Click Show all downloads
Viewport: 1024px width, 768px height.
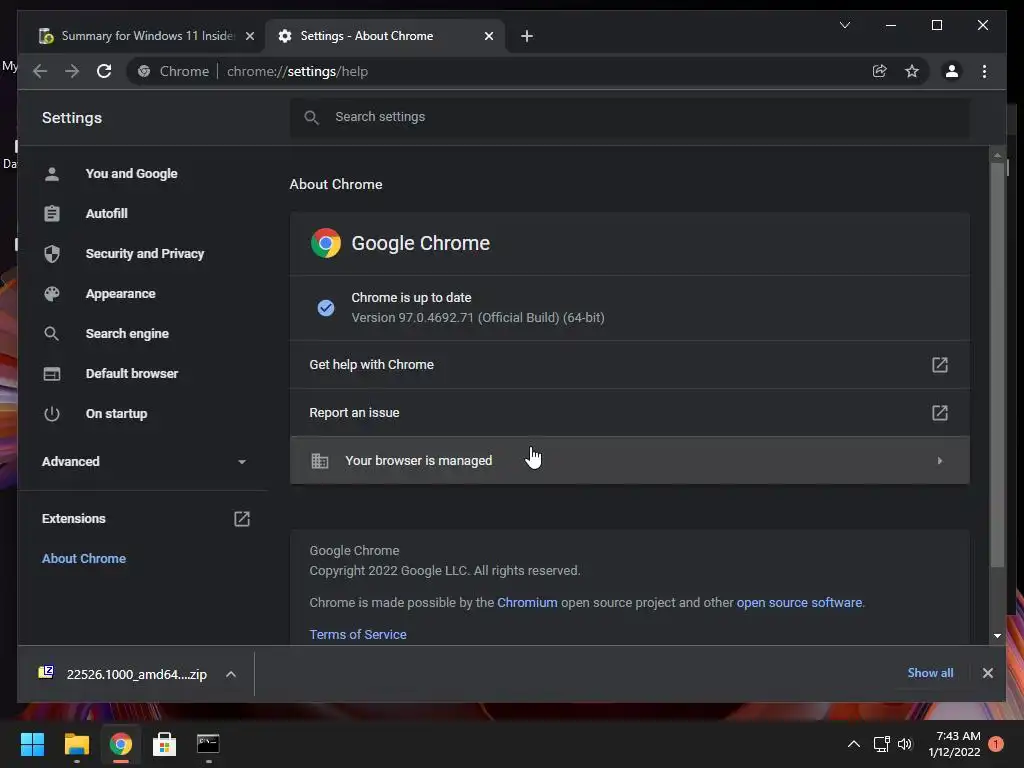(x=930, y=673)
